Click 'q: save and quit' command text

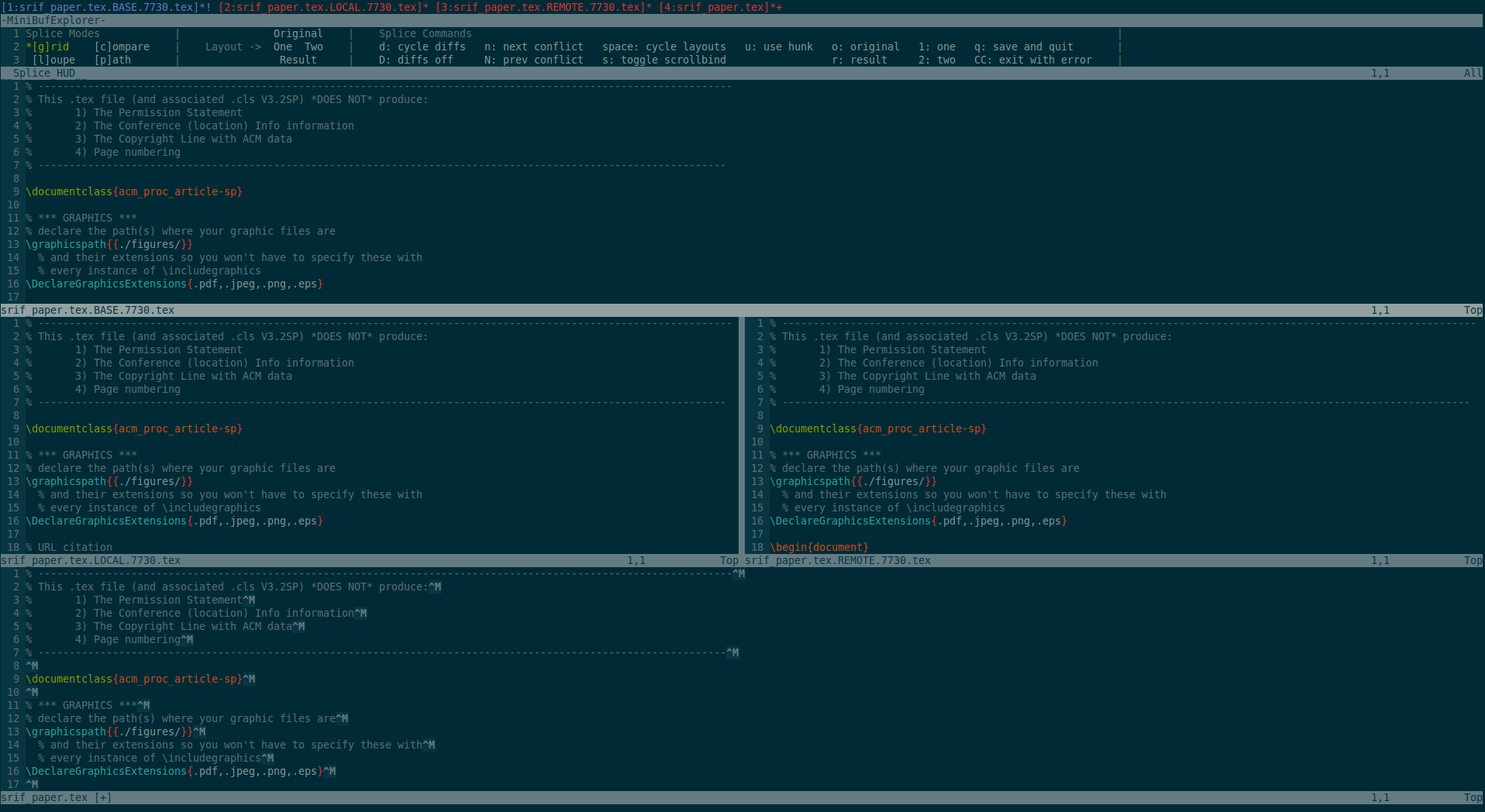[x=1024, y=46]
